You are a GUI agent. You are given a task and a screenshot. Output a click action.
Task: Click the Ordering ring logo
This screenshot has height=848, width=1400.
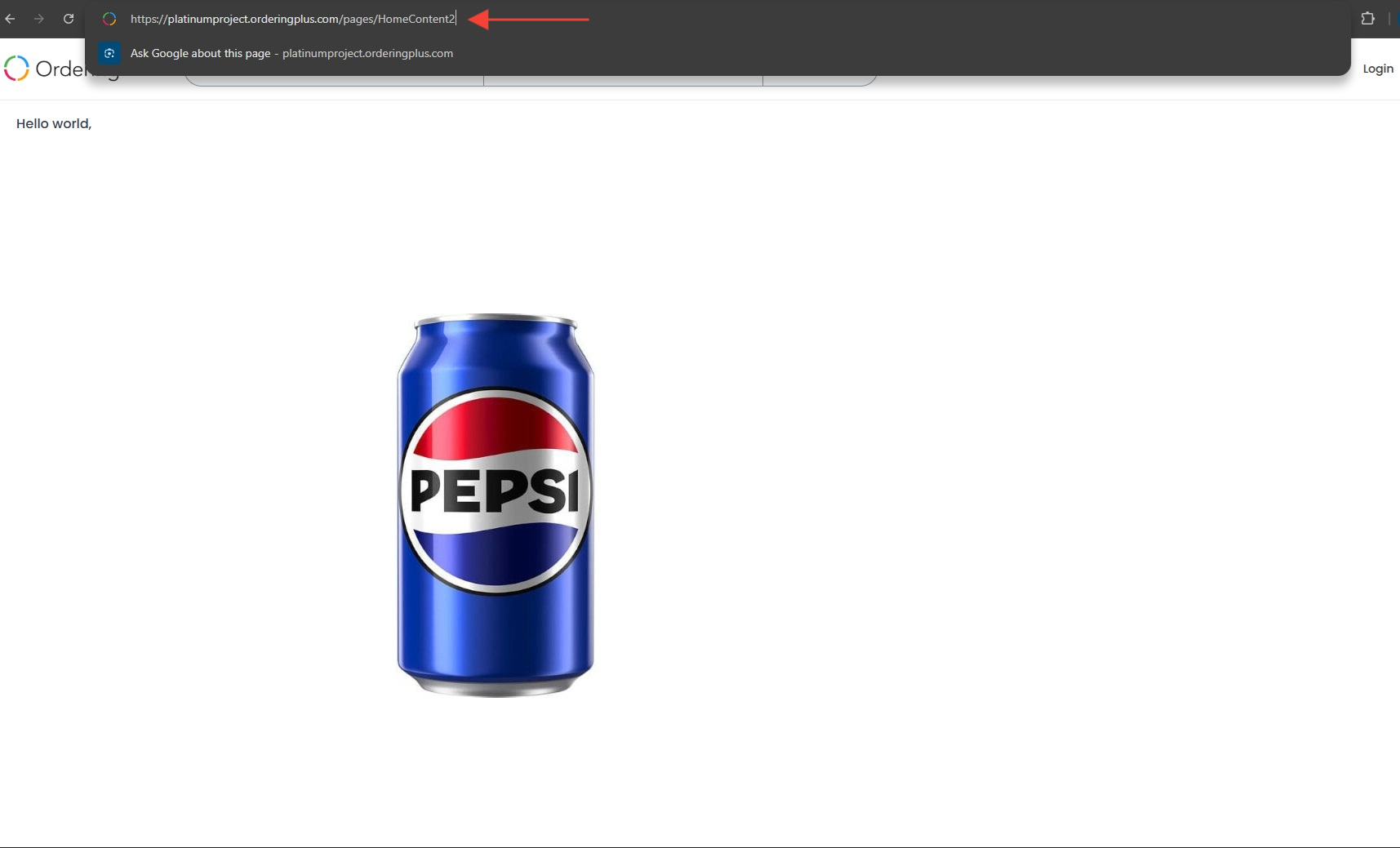coord(16,69)
